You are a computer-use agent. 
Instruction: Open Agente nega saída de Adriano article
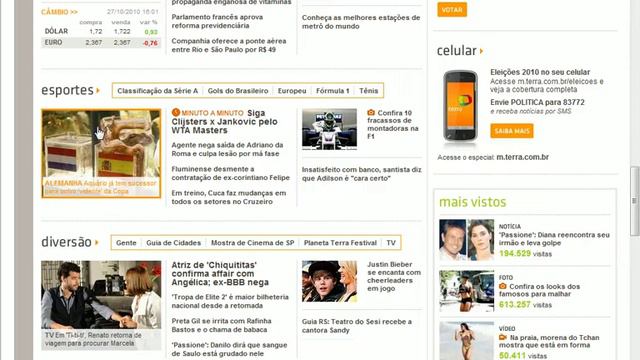click(227, 149)
